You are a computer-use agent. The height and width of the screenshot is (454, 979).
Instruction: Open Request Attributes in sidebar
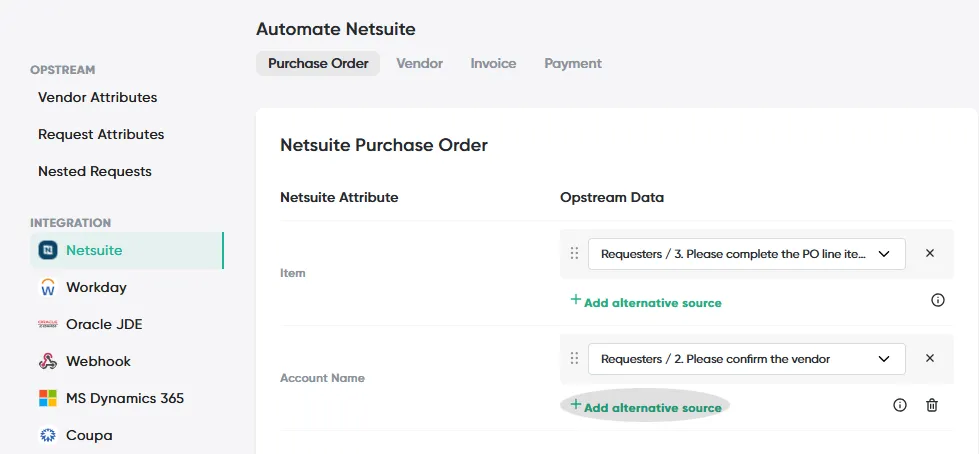tap(101, 134)
